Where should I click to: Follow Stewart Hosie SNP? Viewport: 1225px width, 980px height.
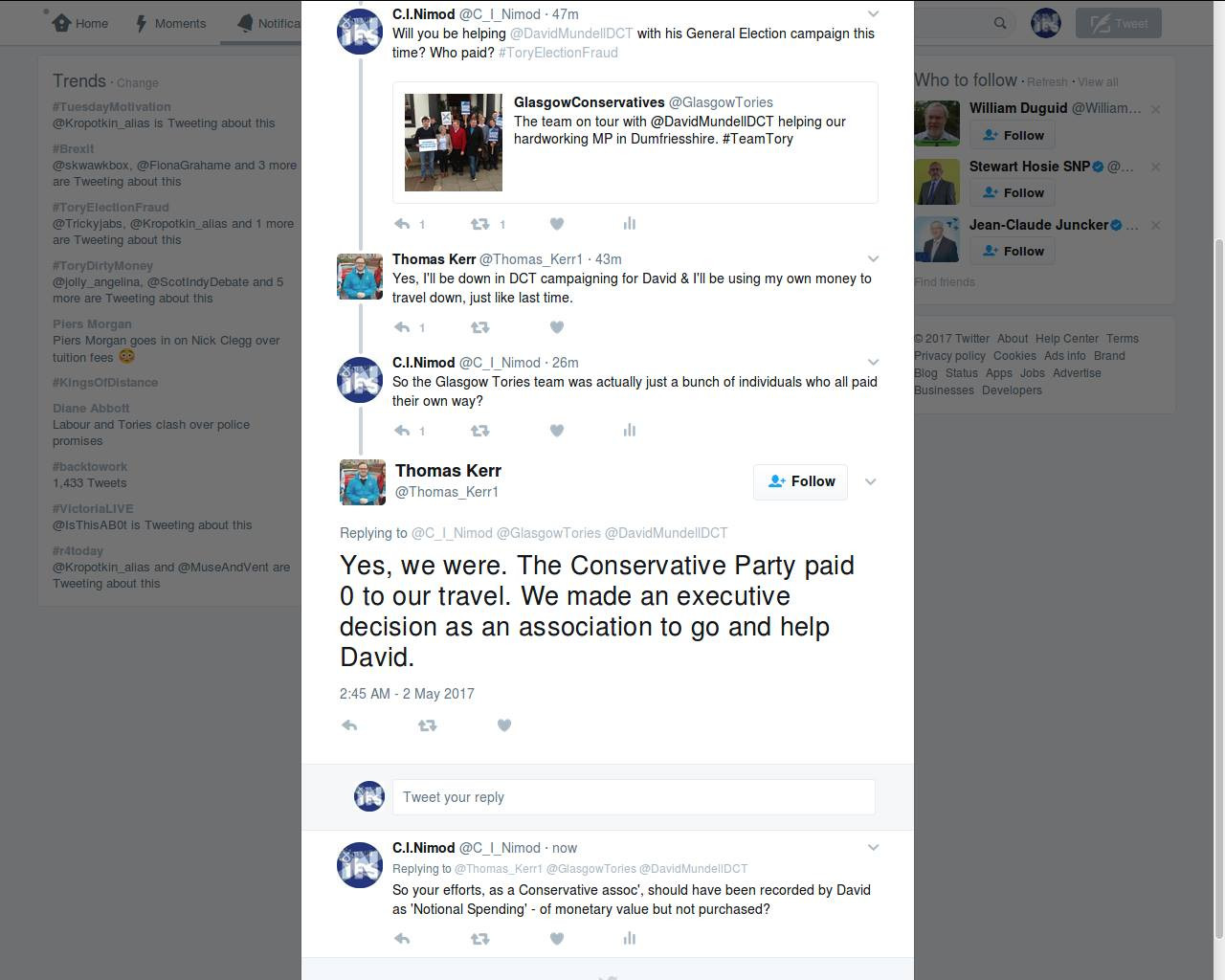point(1013,193)
